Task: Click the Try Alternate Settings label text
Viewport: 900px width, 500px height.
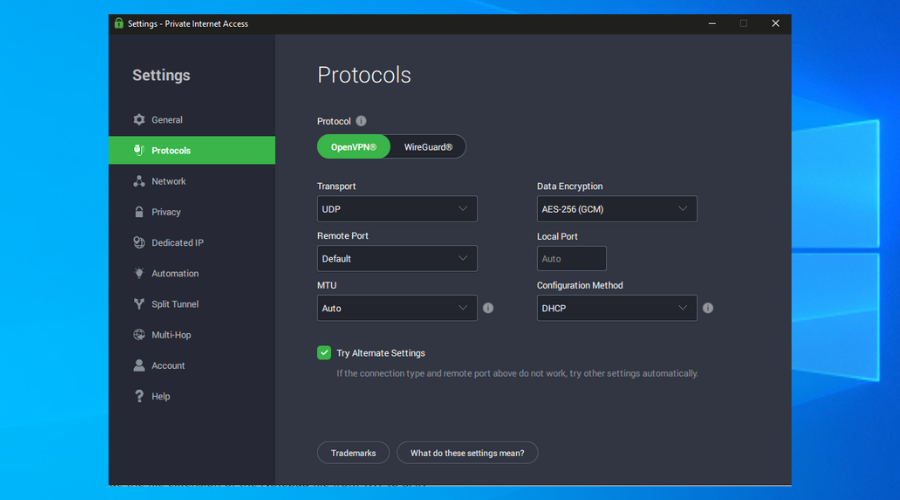Action: tap(381, 353)
